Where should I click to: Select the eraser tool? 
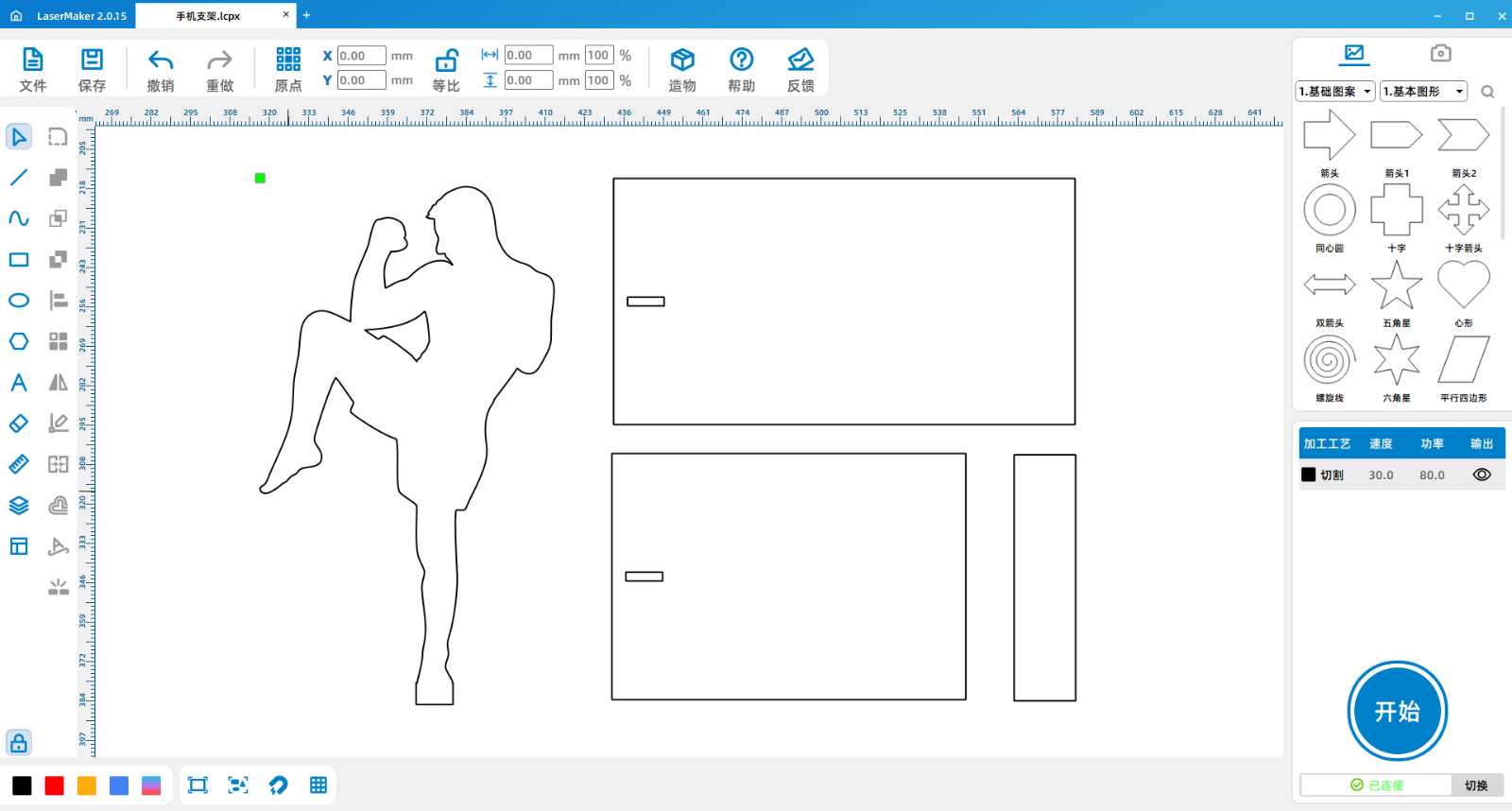pyautogui.click(x=19, y=423)
